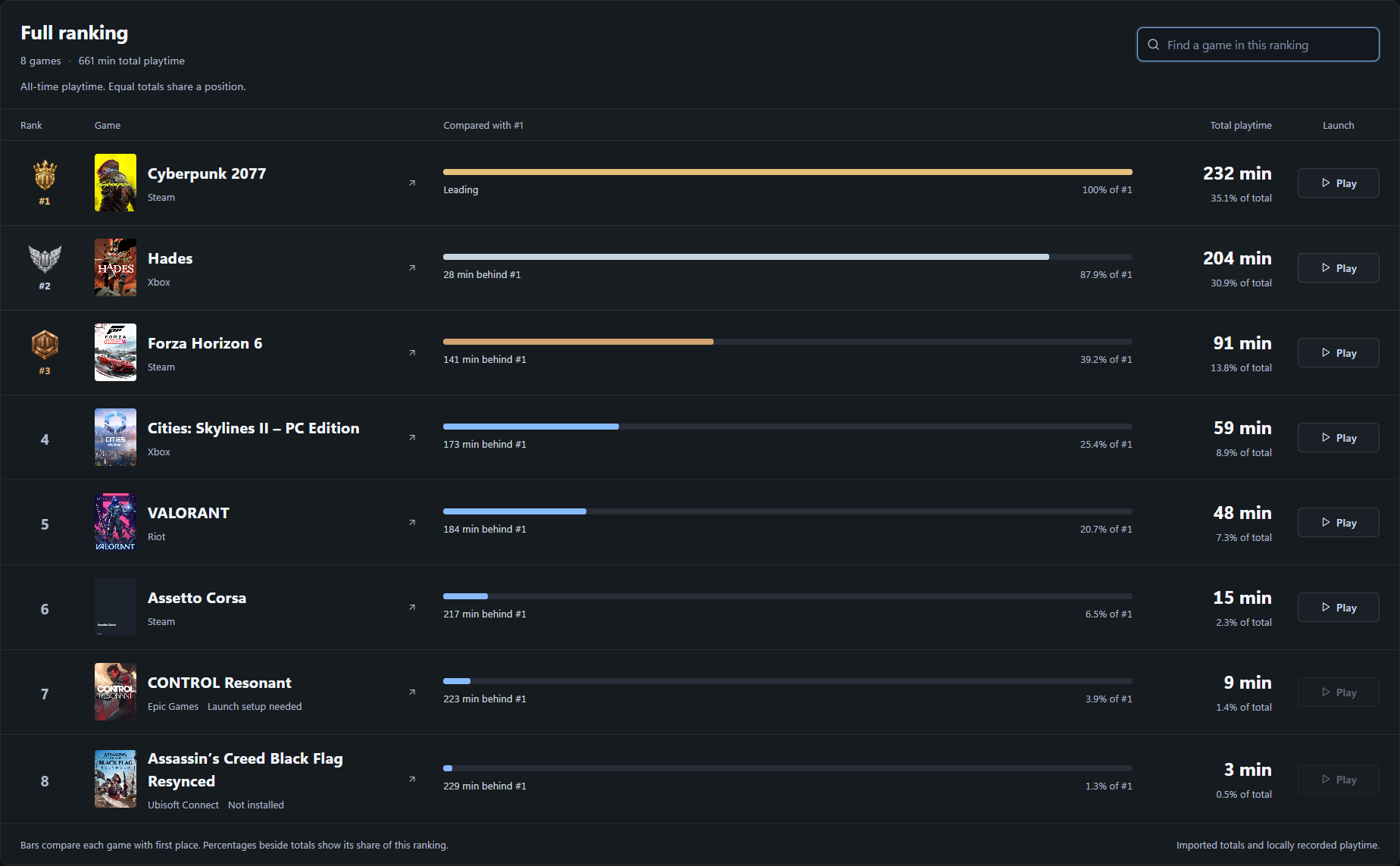Click the Compared with #1 column header
The width and height of the screenshot is (1400, 866).
[x=483, y=126]
